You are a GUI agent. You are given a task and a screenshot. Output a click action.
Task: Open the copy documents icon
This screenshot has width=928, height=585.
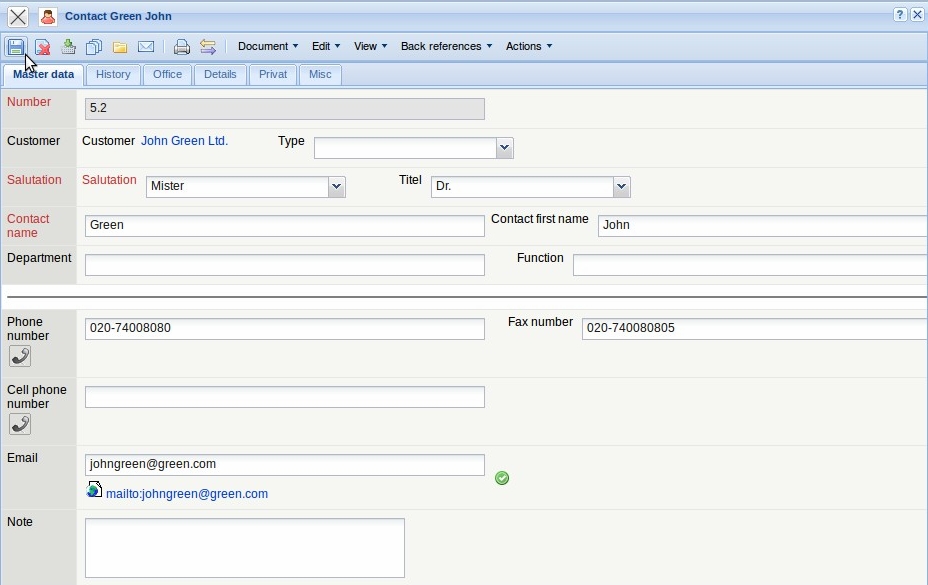[x=92, y=47]
